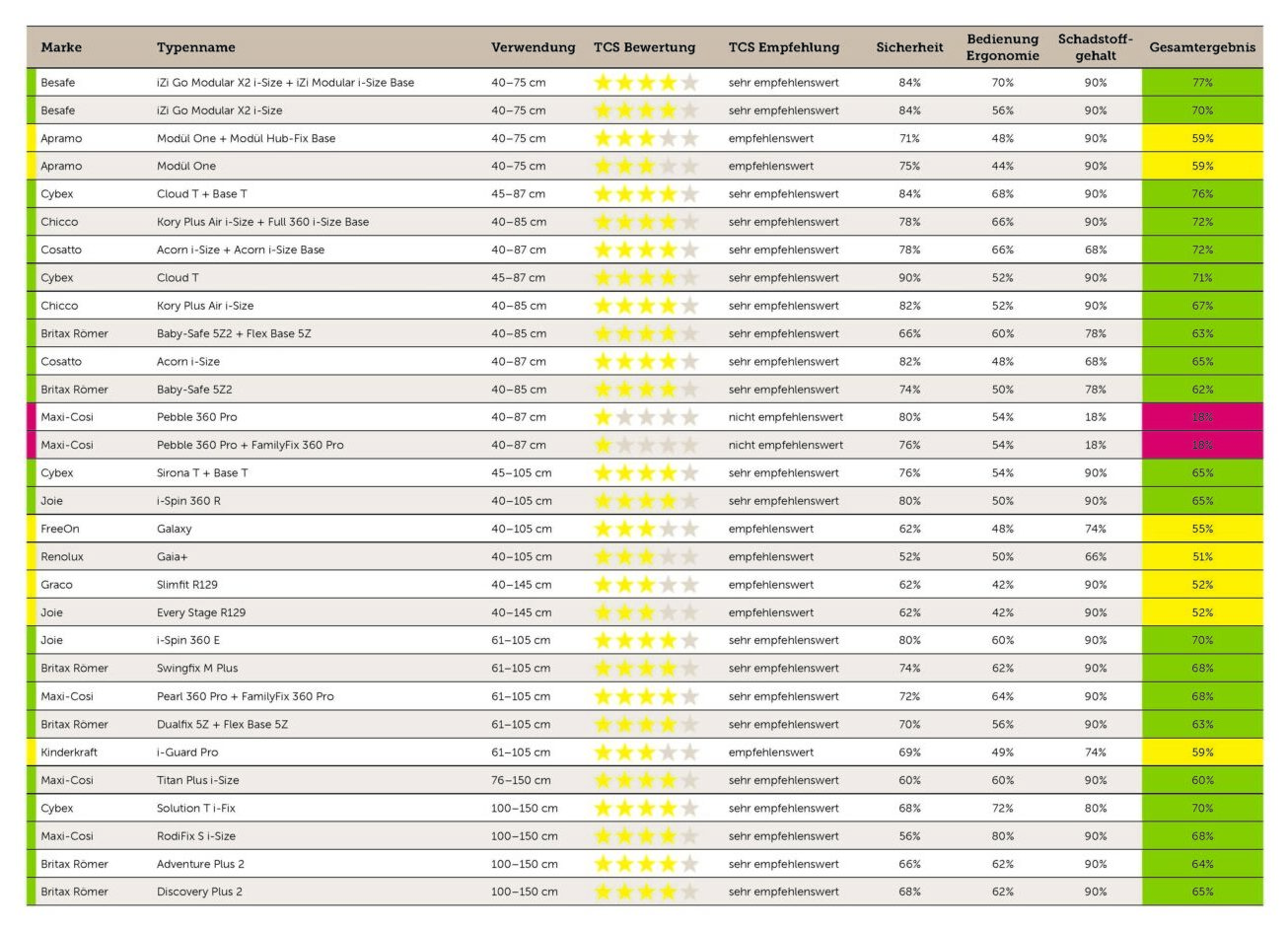This screenshot has width=1288, height=929.
Task: Click the one-star rating for Pebble 360 Pro + FamilyFix 360 Pro
Action: (646, 445)
